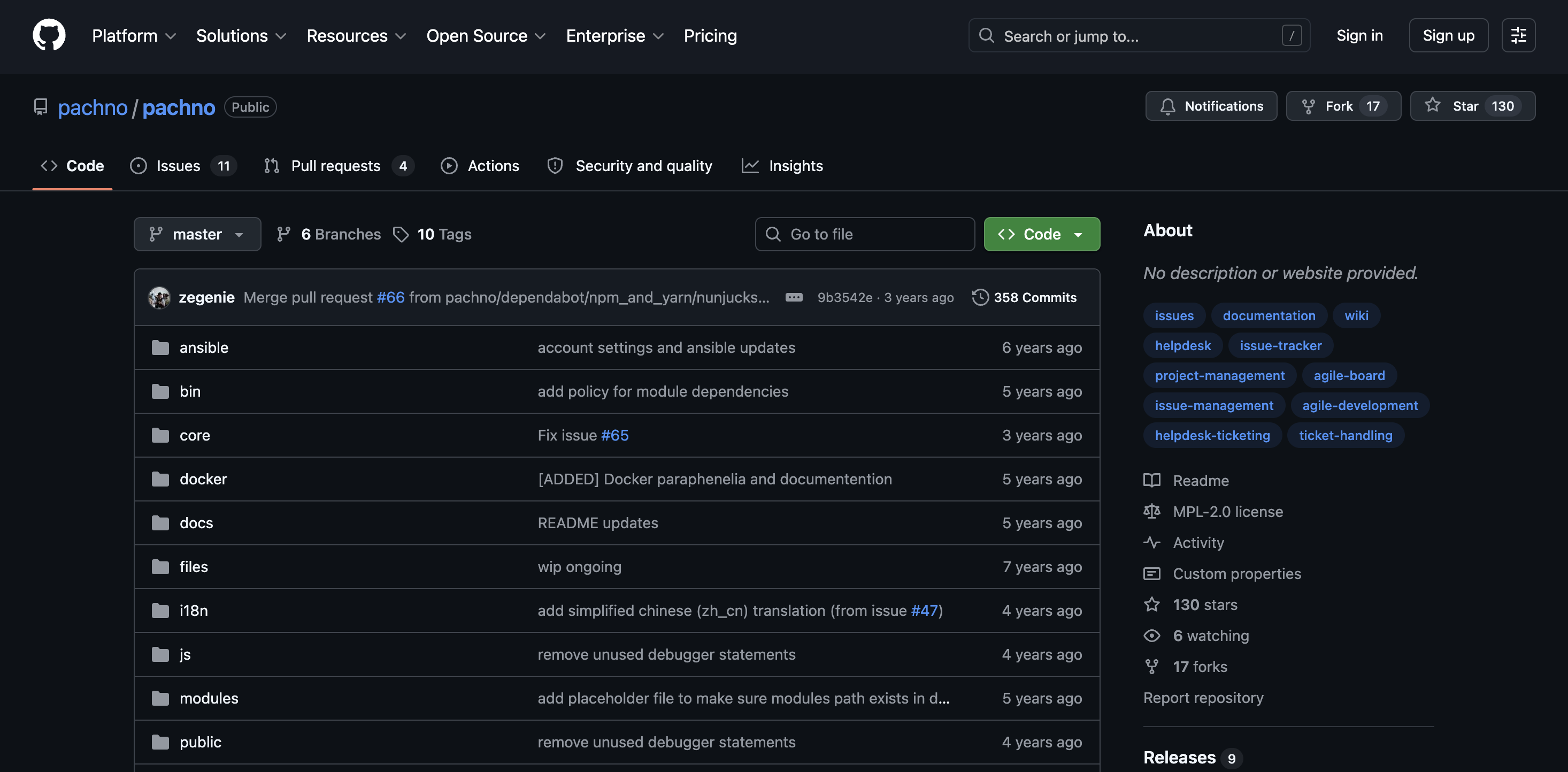The image size is (1568, 772).
Task: Expand the Open Source menu
Action: (x=486, y=36)
